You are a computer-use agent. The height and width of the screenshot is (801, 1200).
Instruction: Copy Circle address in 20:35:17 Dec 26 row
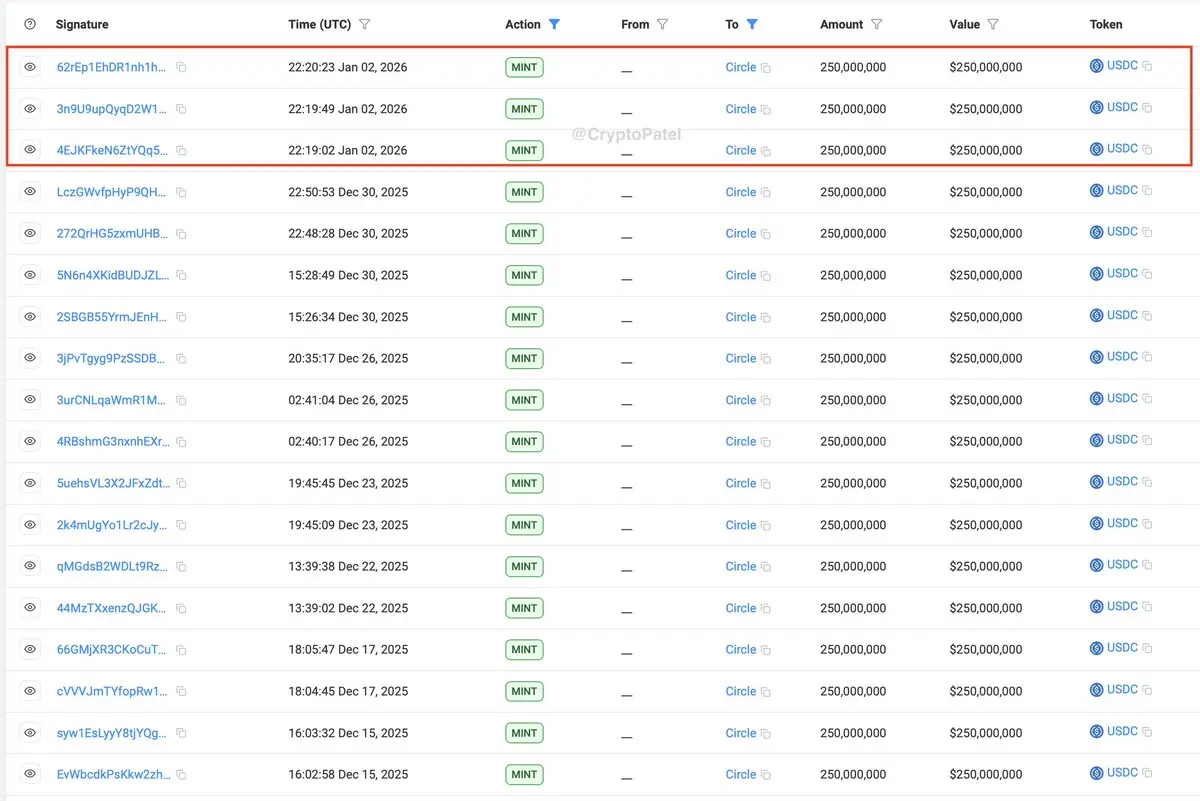(766, 359)
